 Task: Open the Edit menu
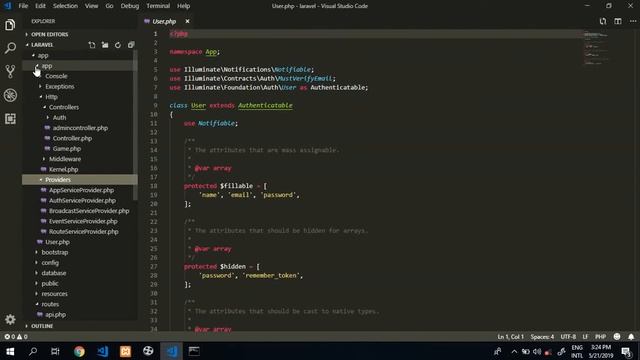[x=40, y=6]
